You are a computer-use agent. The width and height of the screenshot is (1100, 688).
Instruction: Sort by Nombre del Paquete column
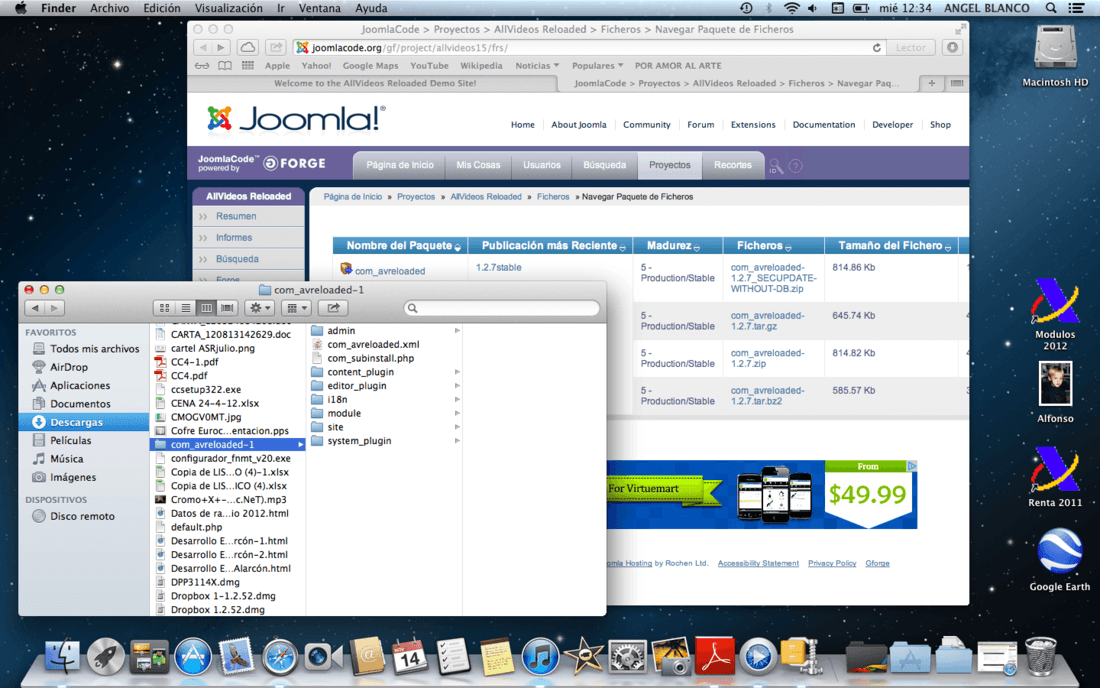(x=399, y=245)
